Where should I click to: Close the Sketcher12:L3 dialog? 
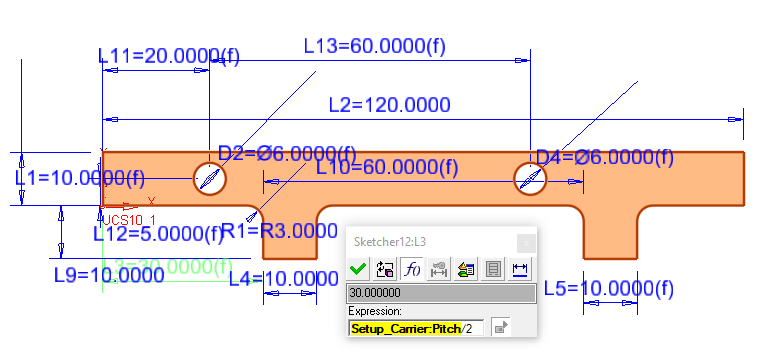tap(526, 243)
